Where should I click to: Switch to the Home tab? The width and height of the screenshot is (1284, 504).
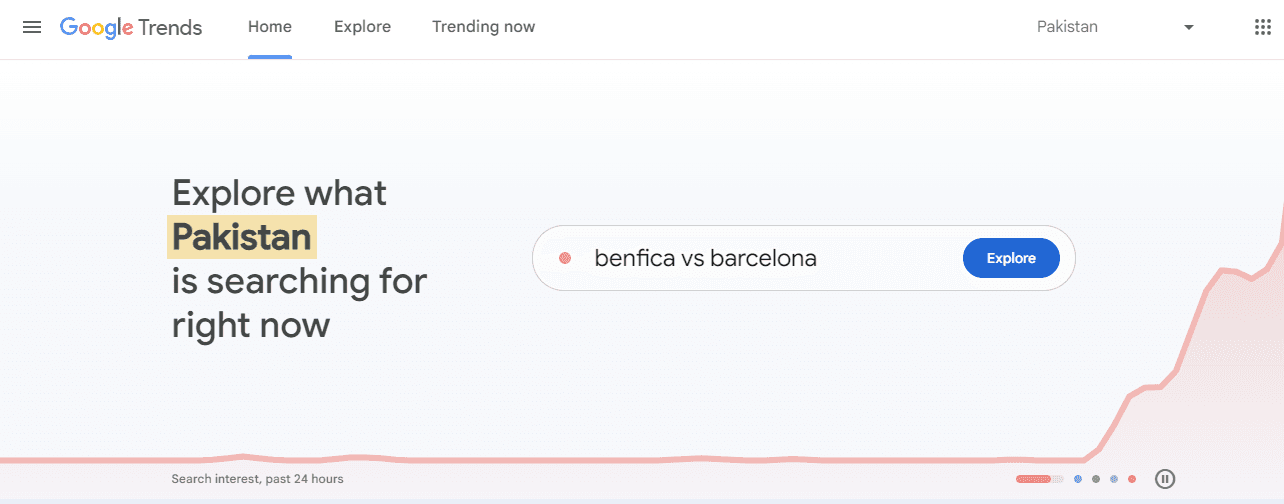point(270,27)
